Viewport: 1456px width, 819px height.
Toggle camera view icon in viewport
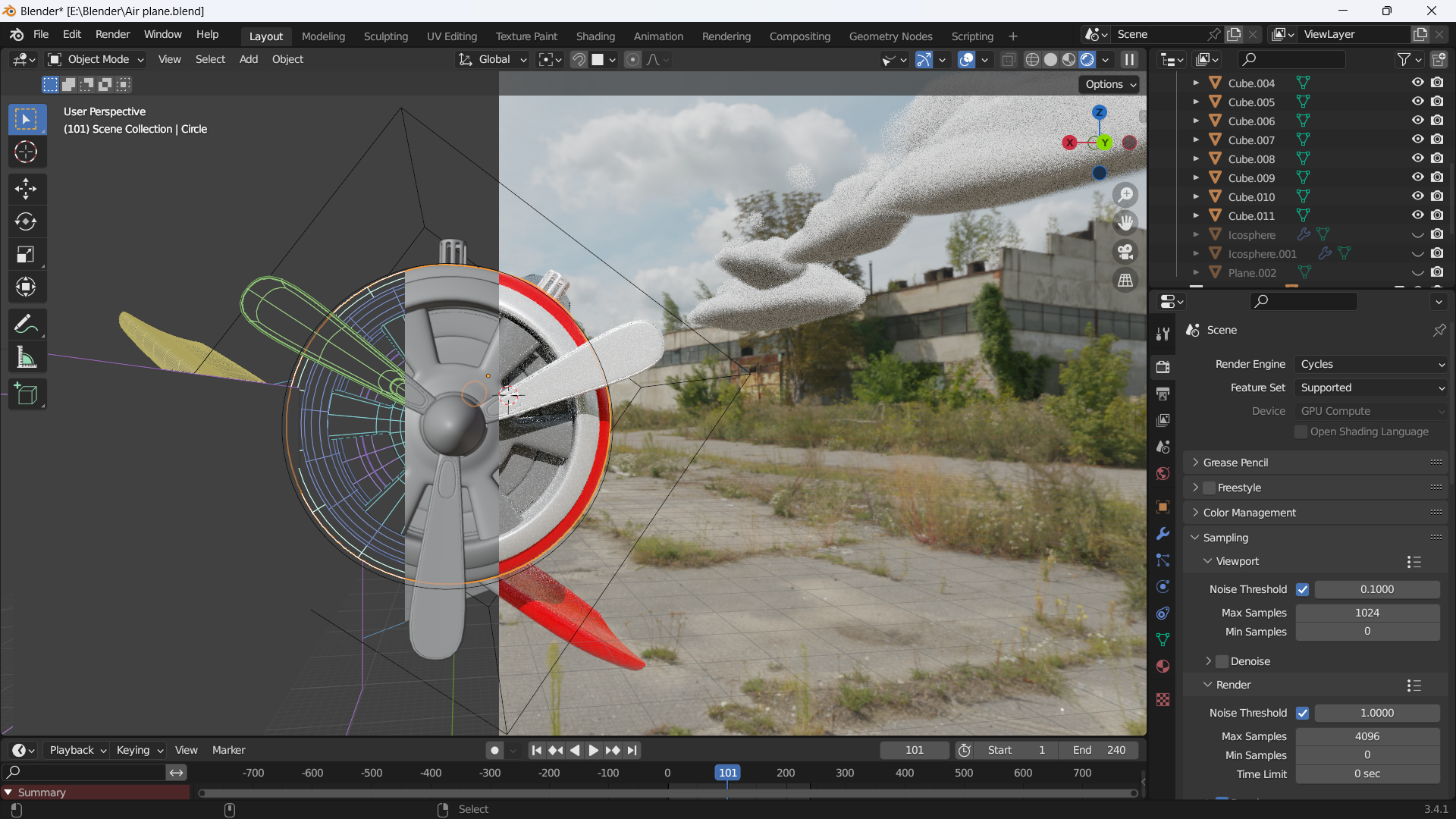click(x=1125, y=252)
